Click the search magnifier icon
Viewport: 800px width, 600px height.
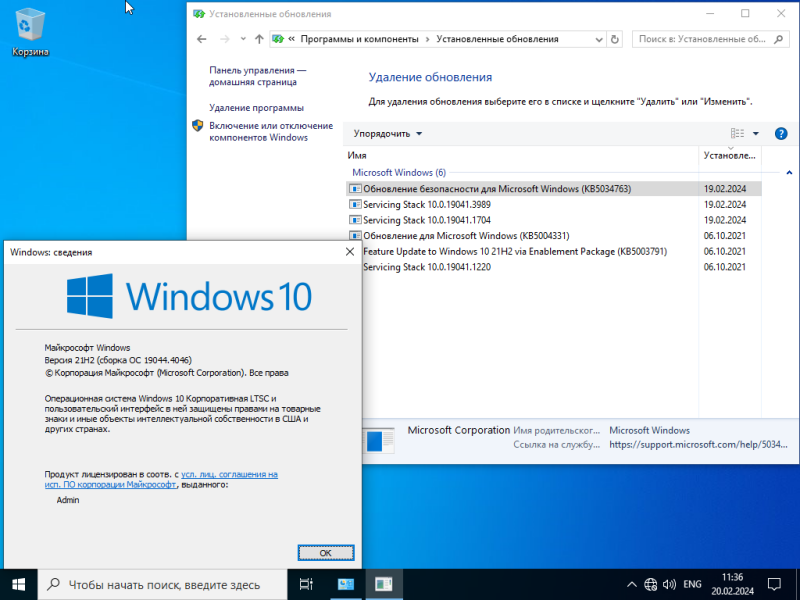coord(778,39)
